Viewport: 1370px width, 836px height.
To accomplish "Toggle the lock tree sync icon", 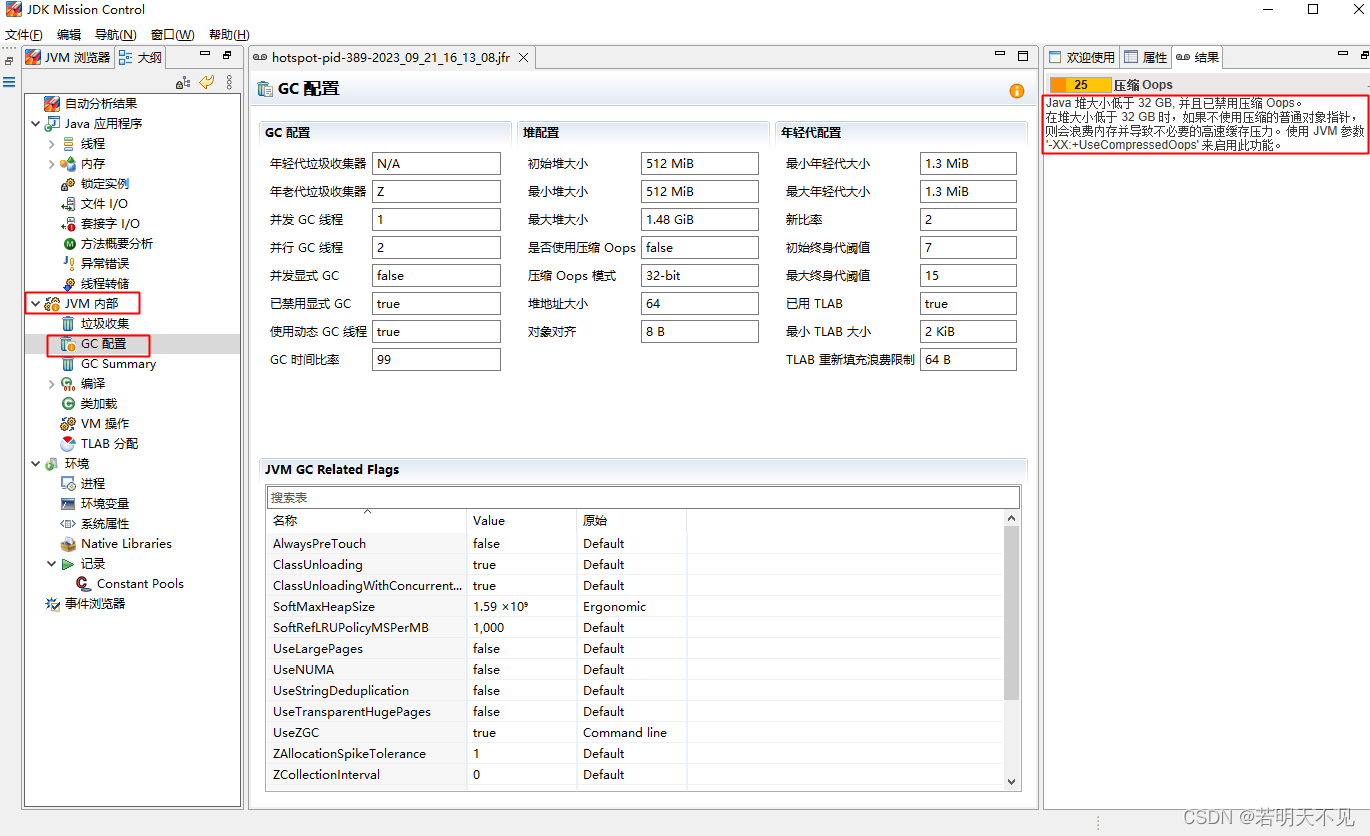I will pos(182,82).
